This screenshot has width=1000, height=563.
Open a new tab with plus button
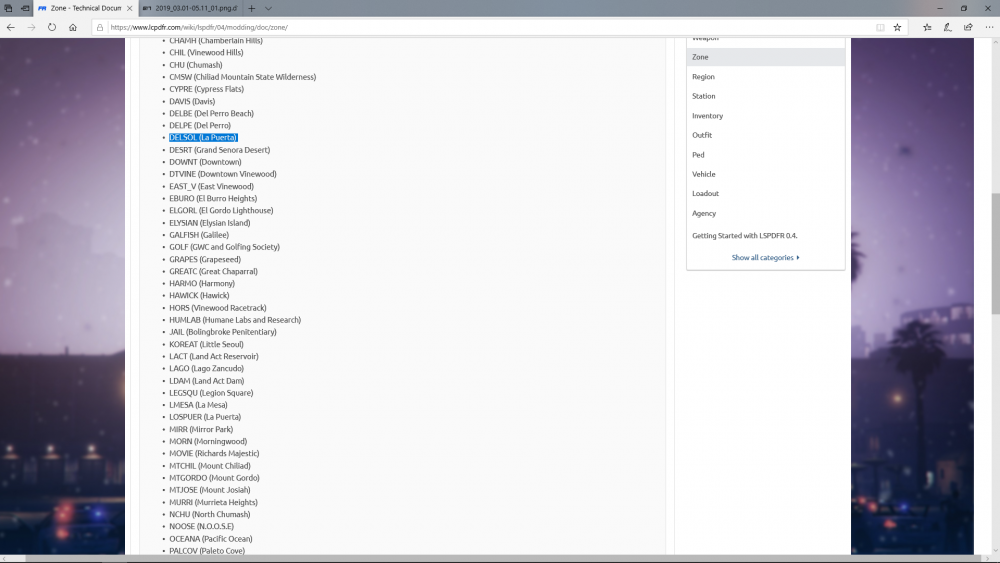[x=252, y=8]
